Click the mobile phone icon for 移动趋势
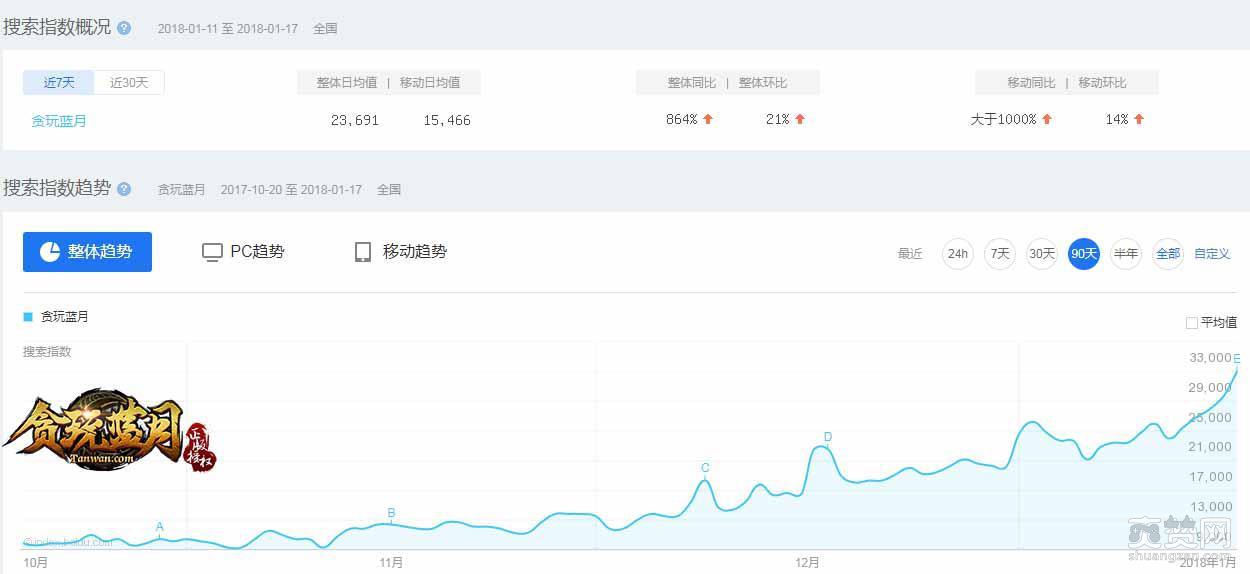 pos(363,252)
